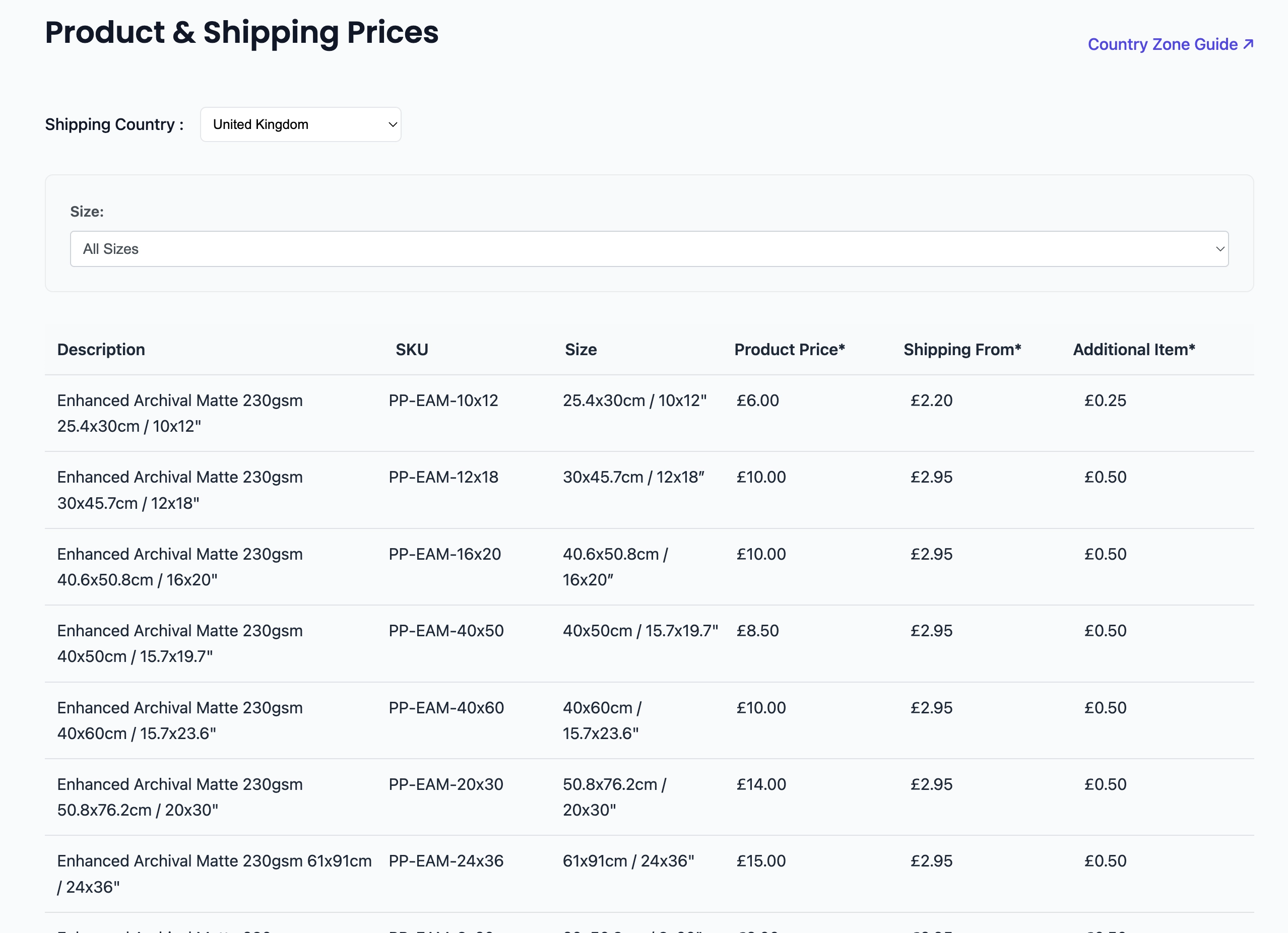
Task: Open the Country Zone Guide link
Action: pos(1162,44)
